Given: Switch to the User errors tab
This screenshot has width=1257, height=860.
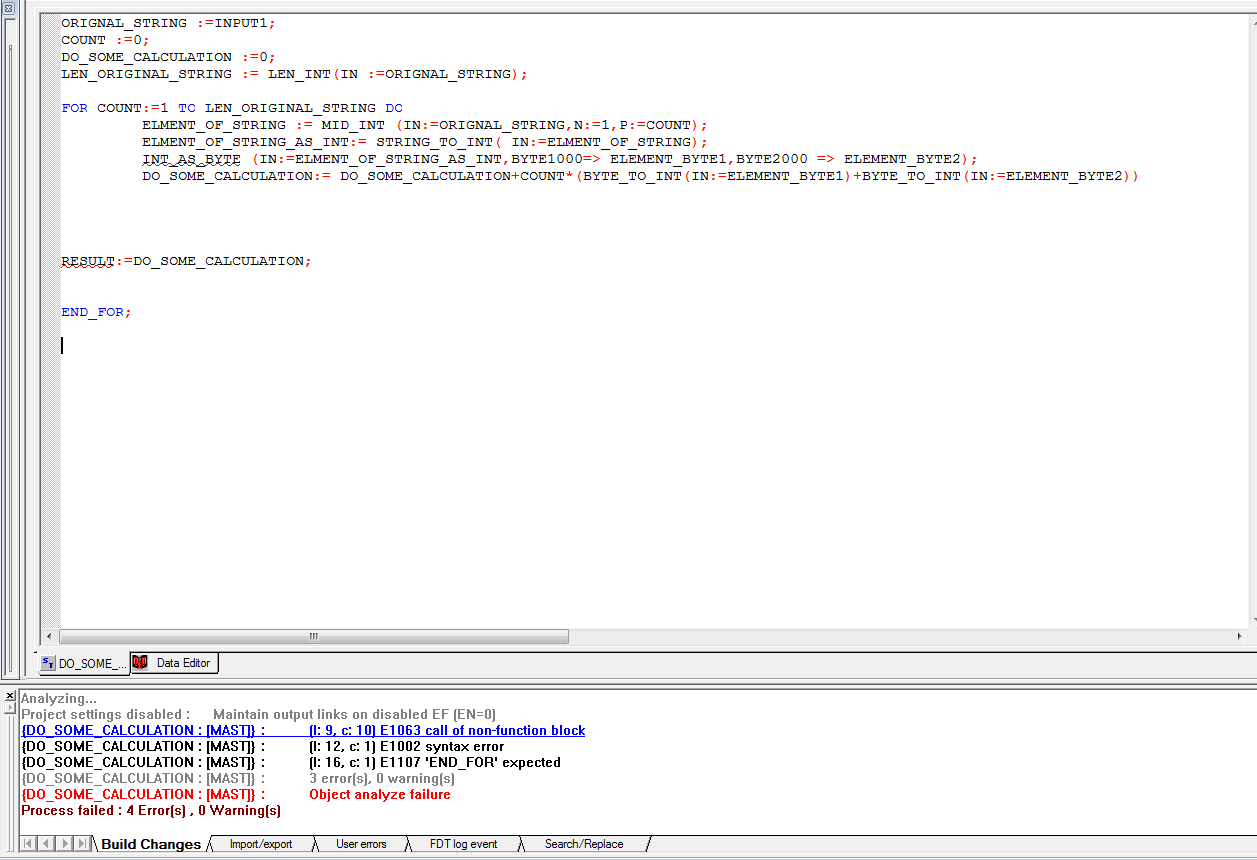Looking at the screenshot, I should pos(361,844).
